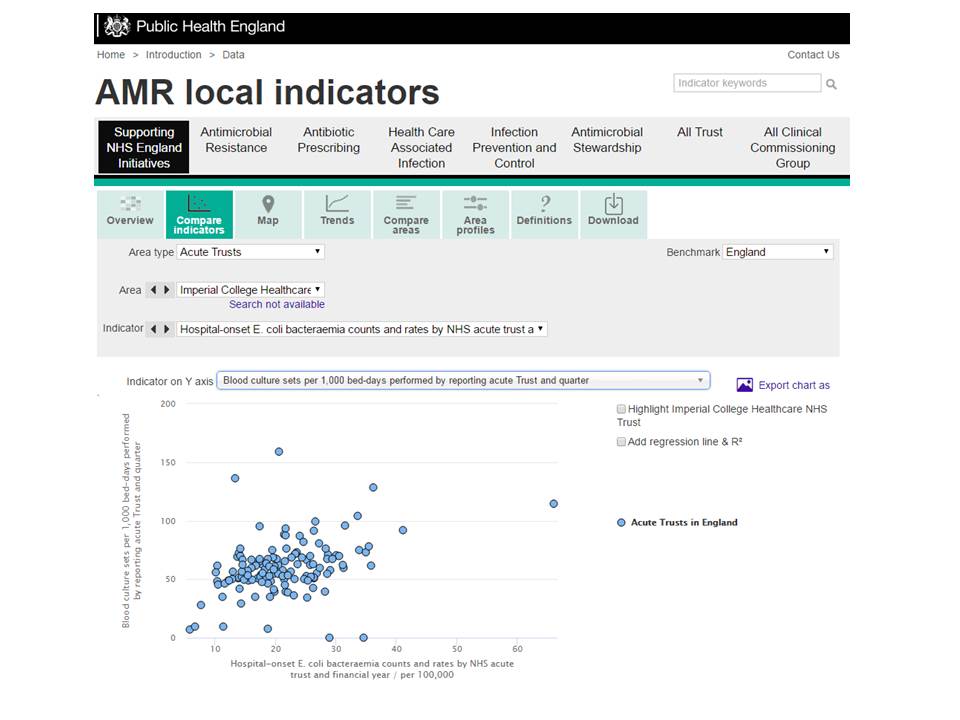Click Export chart as image icon
Viewport: 960px width, 720px height.
(745, 385)
